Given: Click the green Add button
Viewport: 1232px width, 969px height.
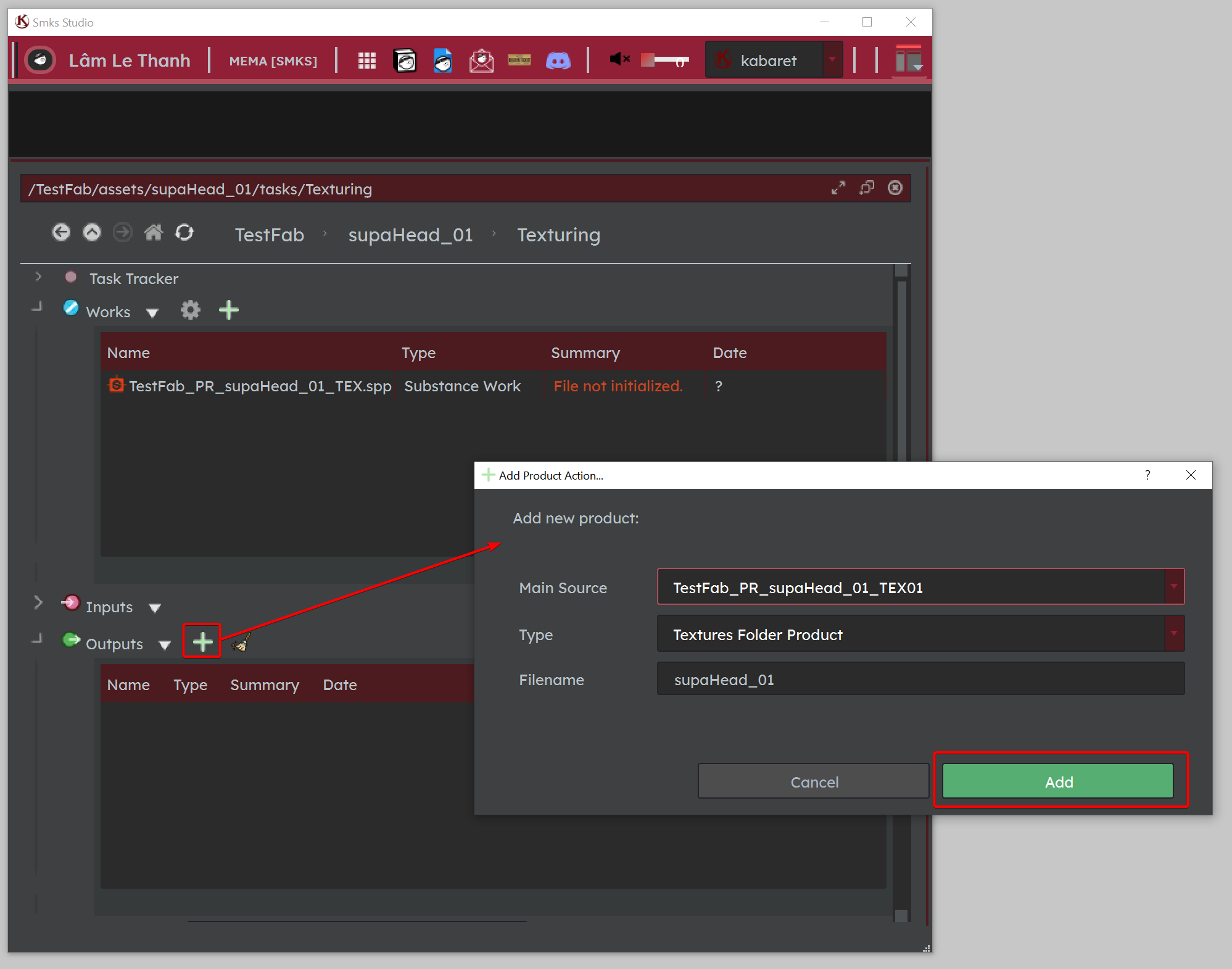Looking at the screenshot, I should (x=1058, y=781).
